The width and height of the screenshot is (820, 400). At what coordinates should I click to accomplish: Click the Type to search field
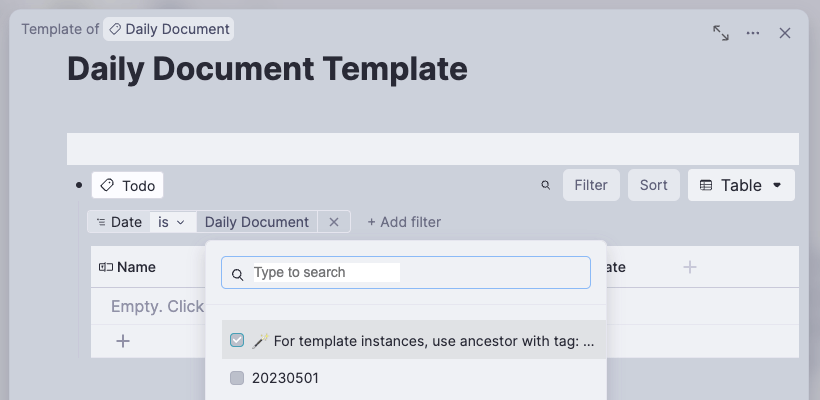click(x=406, y=272)
